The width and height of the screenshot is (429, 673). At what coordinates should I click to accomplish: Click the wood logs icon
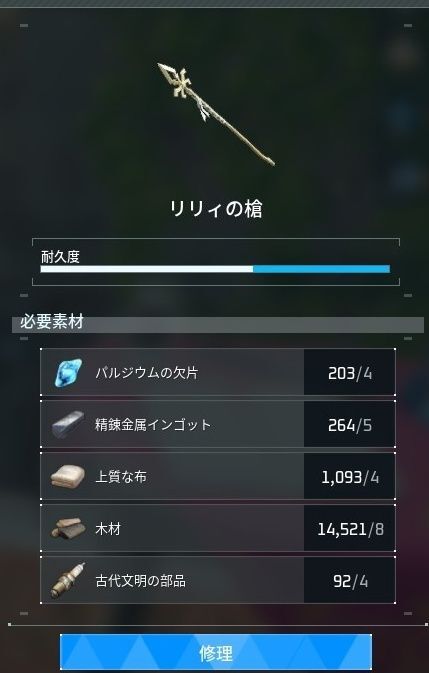click(x=68, y=528)
